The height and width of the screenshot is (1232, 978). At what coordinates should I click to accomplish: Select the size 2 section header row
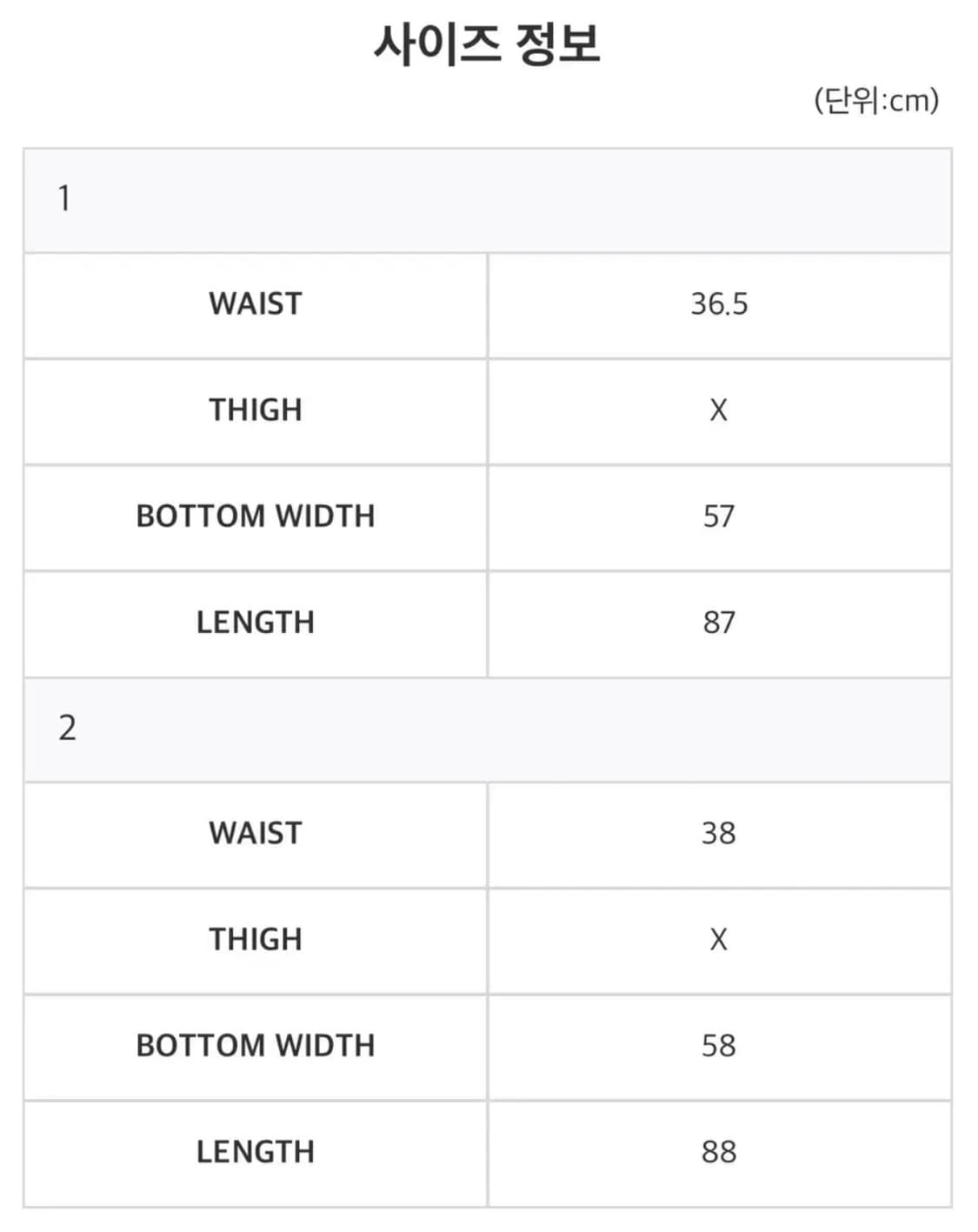click(487, 729)
